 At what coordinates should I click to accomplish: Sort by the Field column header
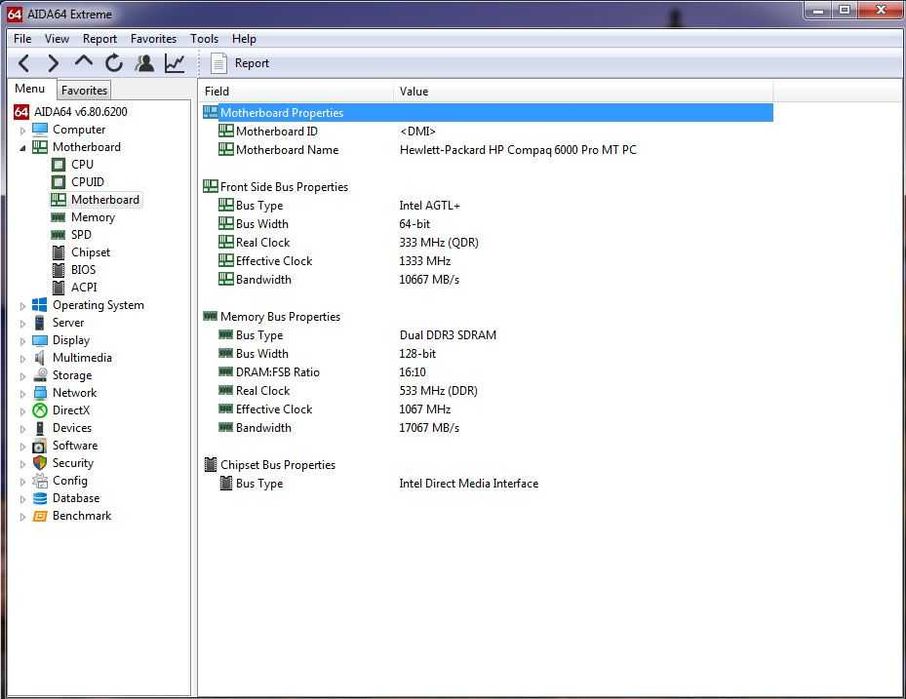[295, 91]
